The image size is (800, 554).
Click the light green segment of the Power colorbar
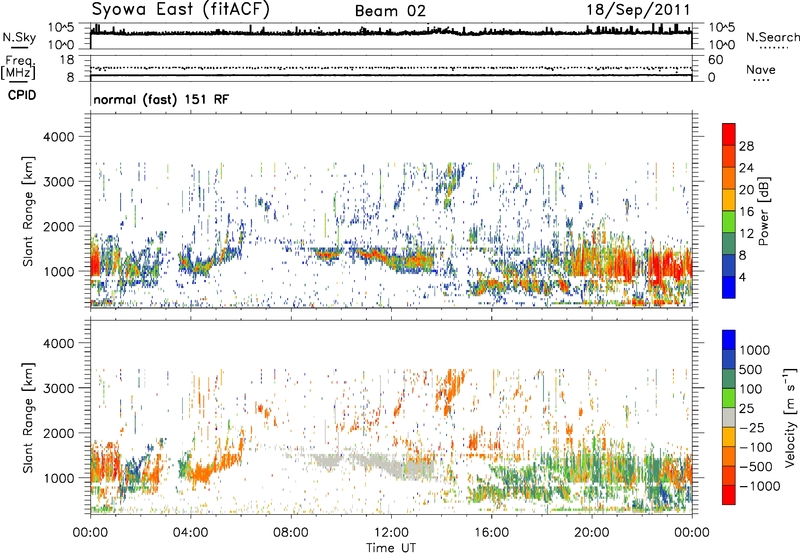729,221
